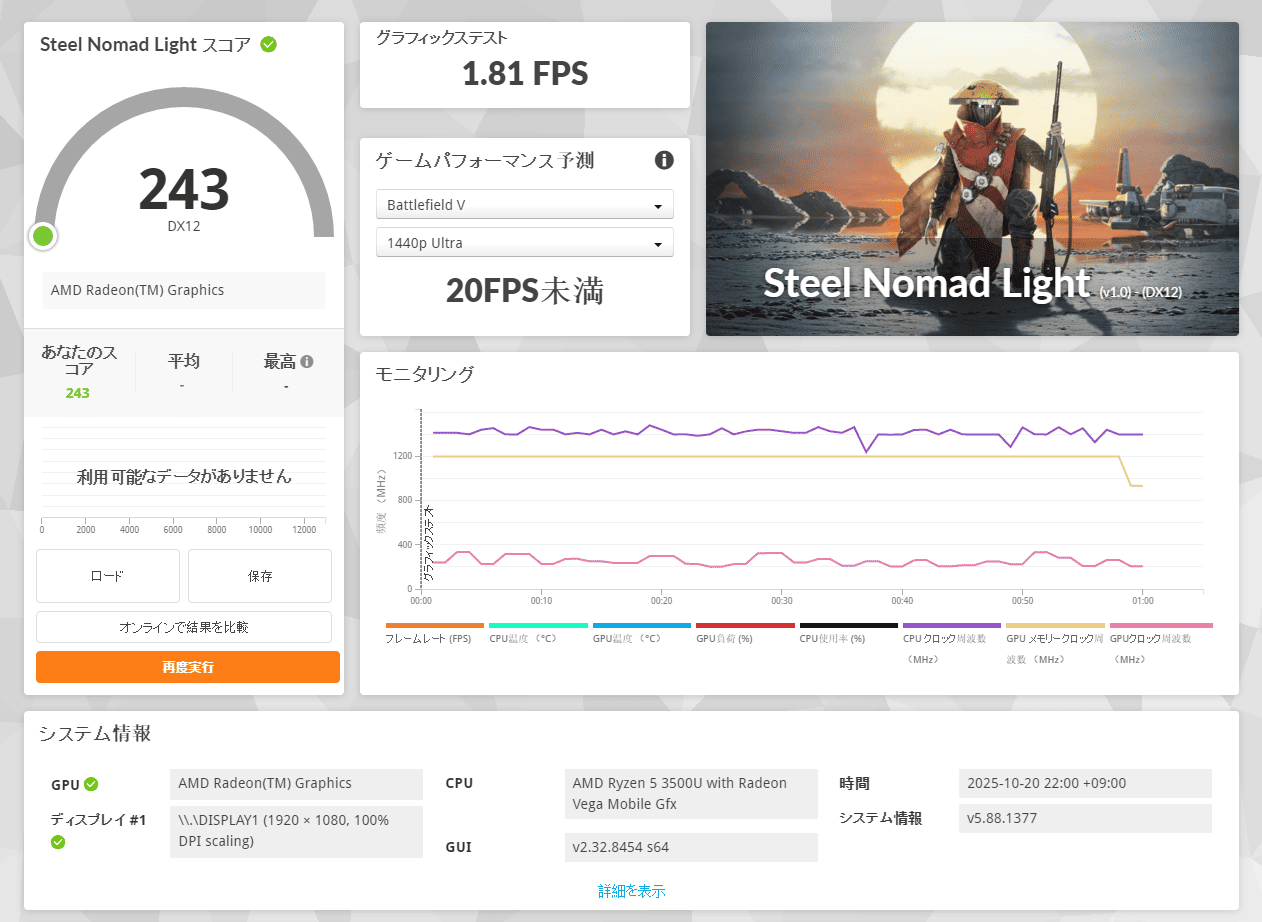Click the green checkmark beside Steel Nomad Light スコア
This screenshot has width=1262, height=922.
(x=268, y=44)
